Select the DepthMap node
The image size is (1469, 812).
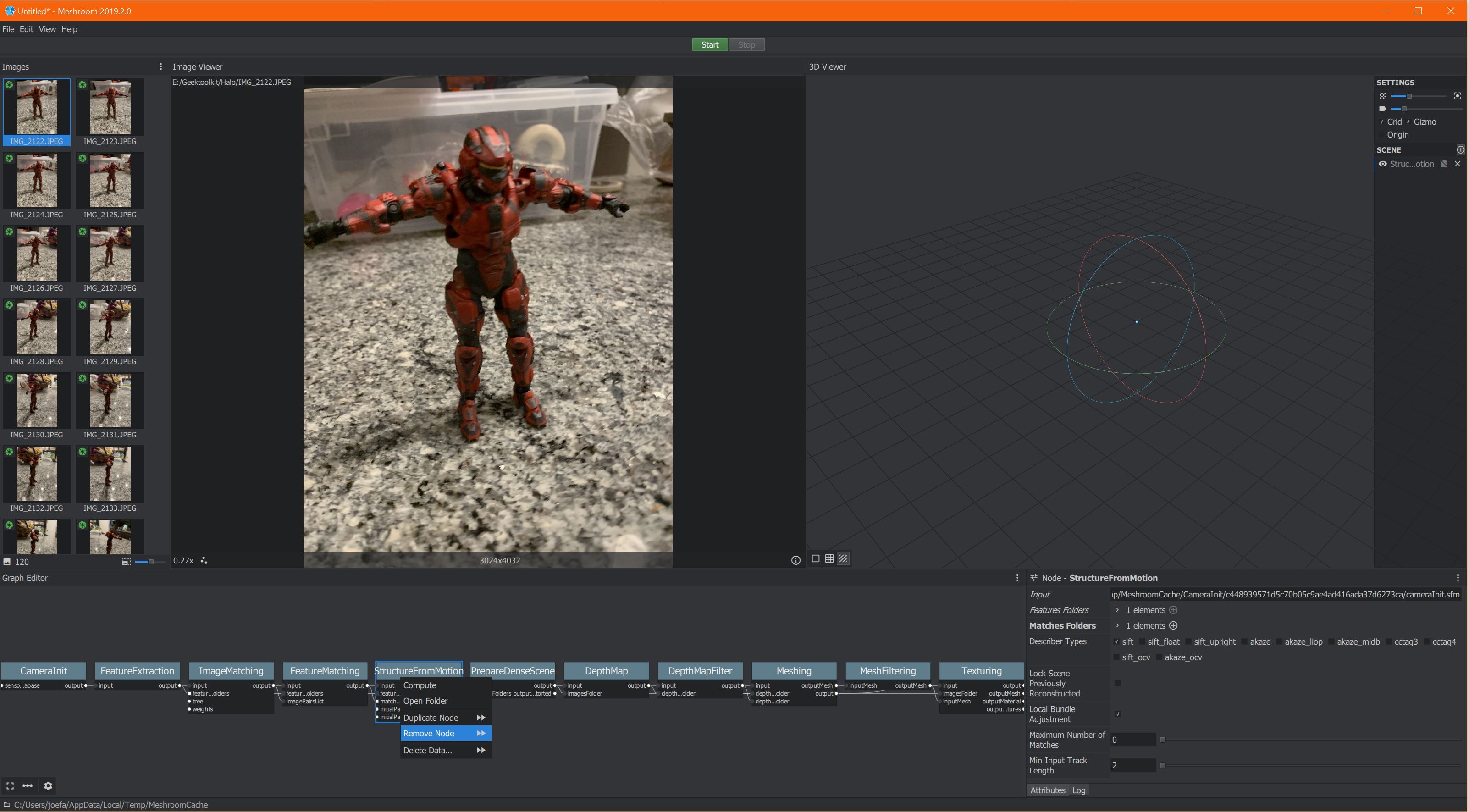point(606,671)
